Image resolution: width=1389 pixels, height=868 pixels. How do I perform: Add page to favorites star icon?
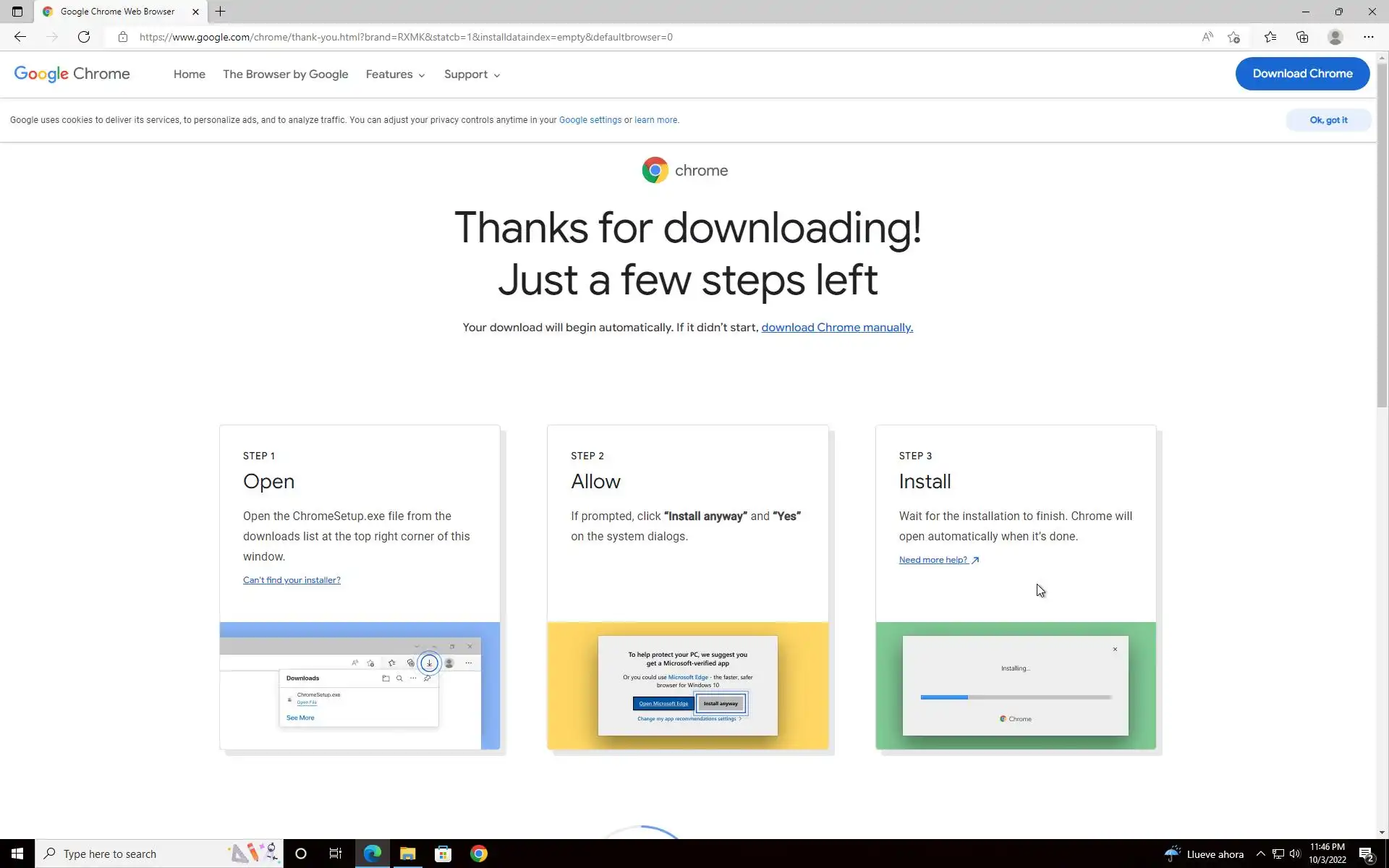pyautogui.click(x=1234, y=37)
